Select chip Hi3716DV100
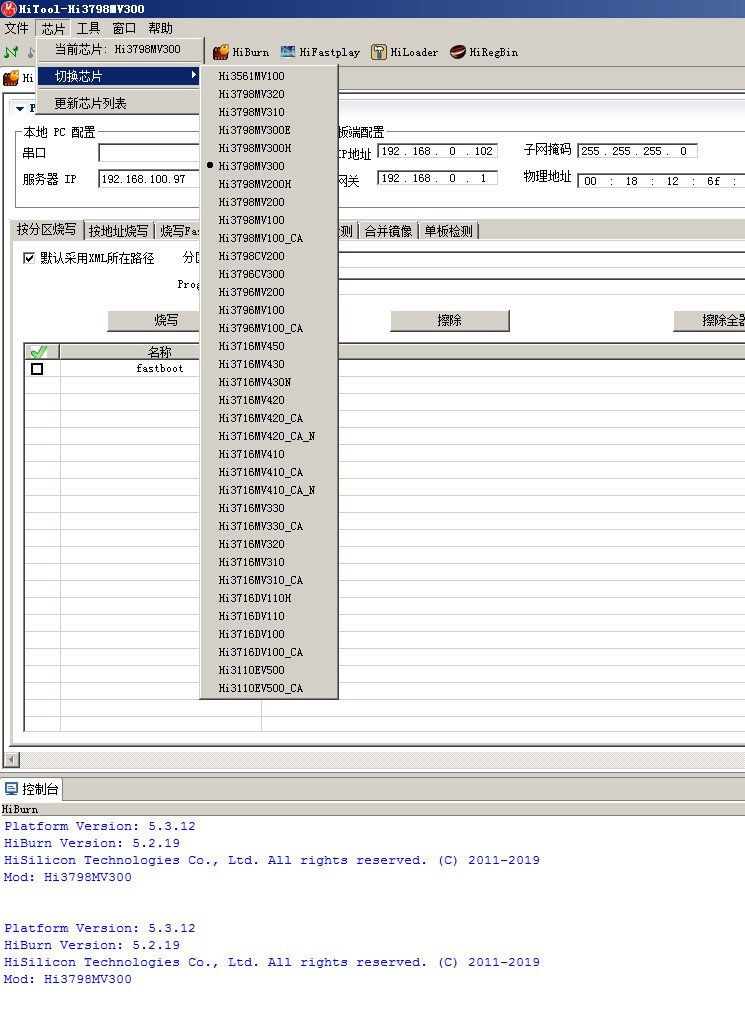 (x=269, y=634)
